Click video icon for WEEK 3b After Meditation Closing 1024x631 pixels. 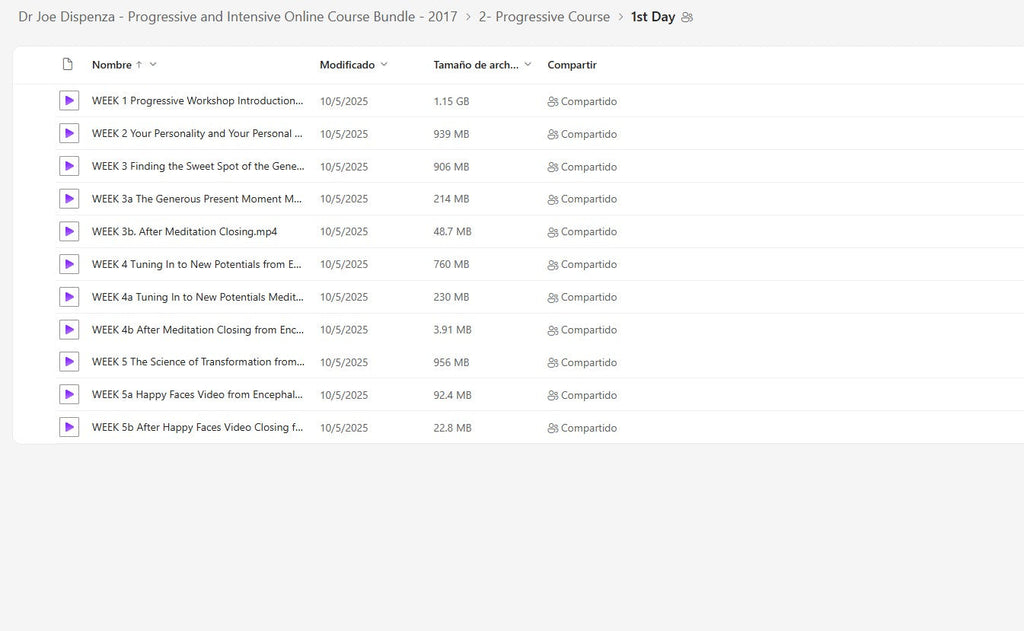point(69,231)
